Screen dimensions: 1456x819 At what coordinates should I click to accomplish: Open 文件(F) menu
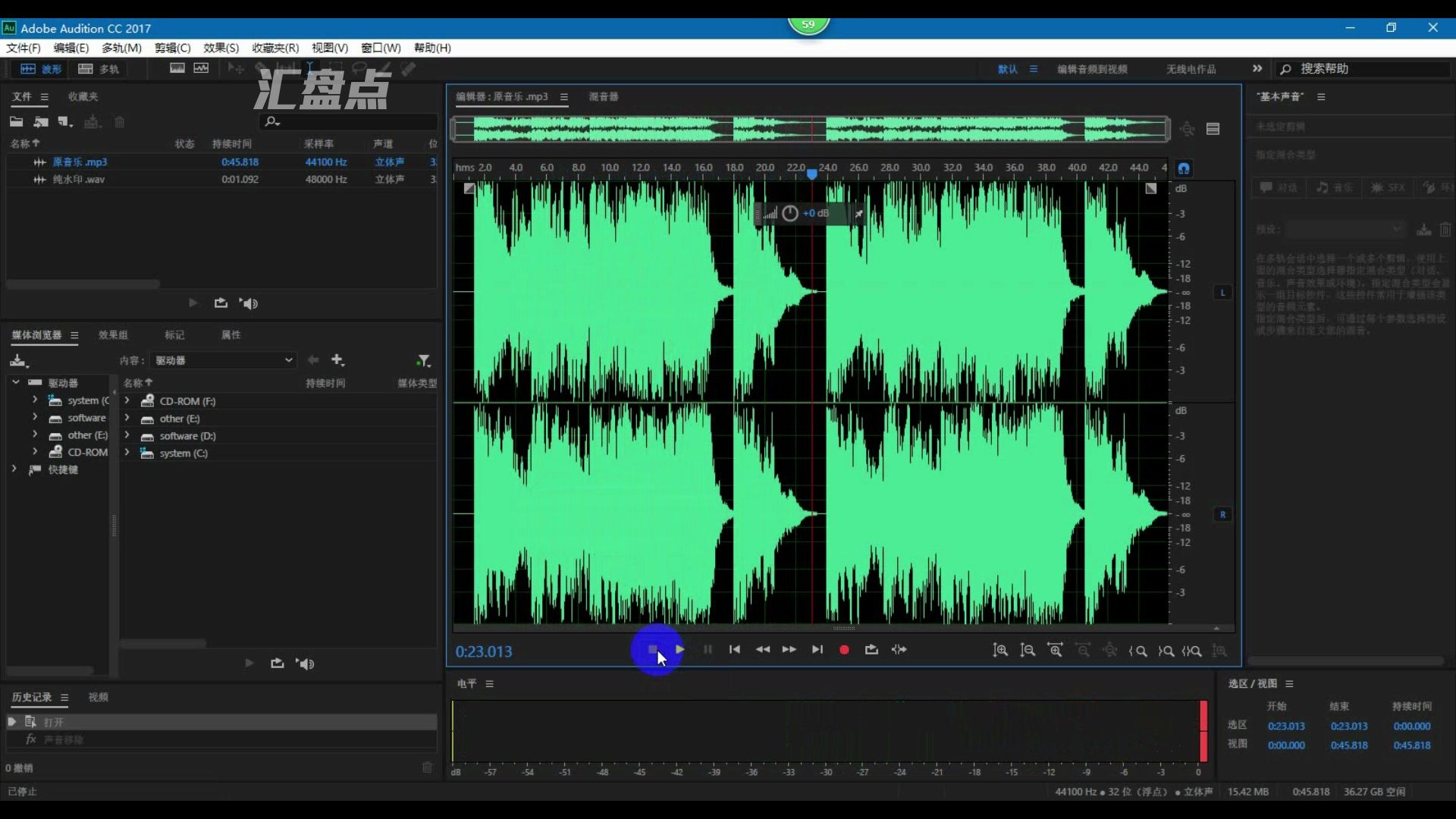click(24, 48)
